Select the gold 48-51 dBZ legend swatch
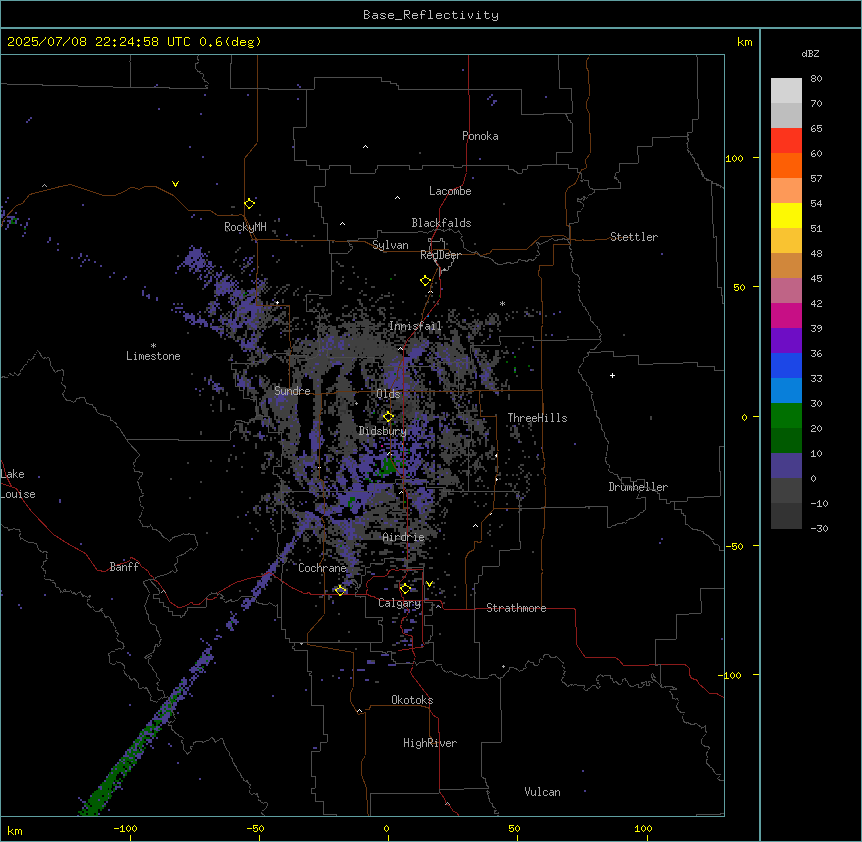The width and height of the screenshot is (862, 842). [x=786, y=241]
